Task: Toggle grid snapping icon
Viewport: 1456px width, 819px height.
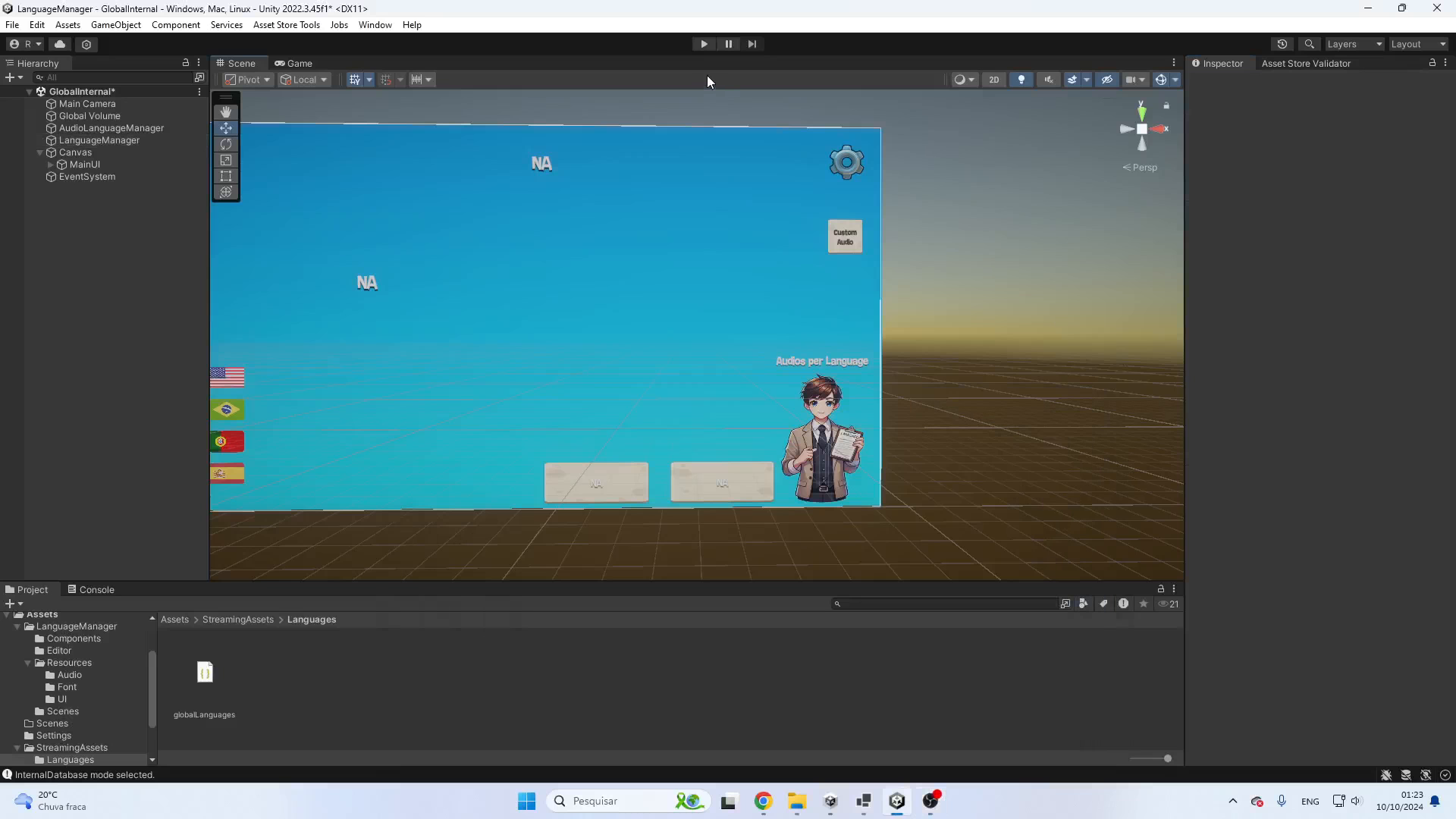Action: (x=385, y=80)
